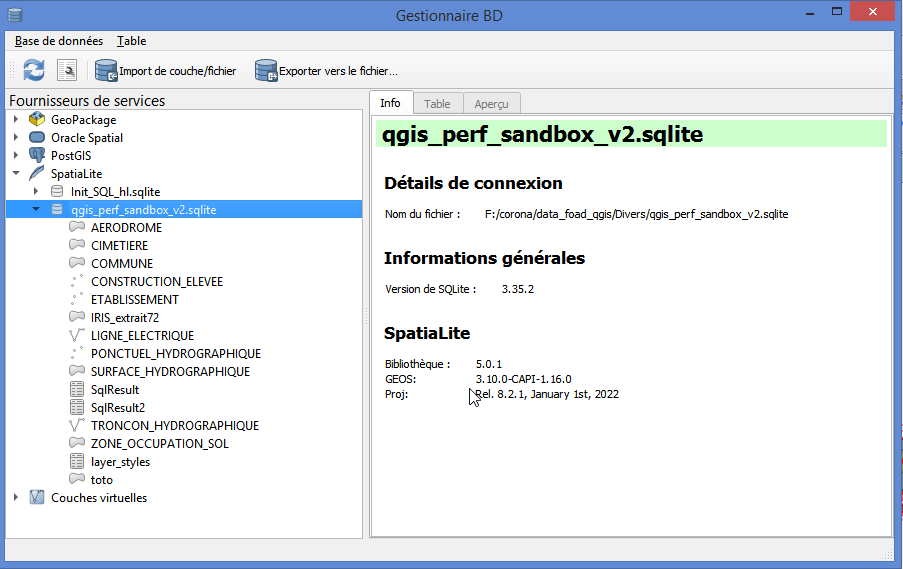The image size is (903, 569).
Task: Click the Couches virtuelles icon
Action: [37, 497]
